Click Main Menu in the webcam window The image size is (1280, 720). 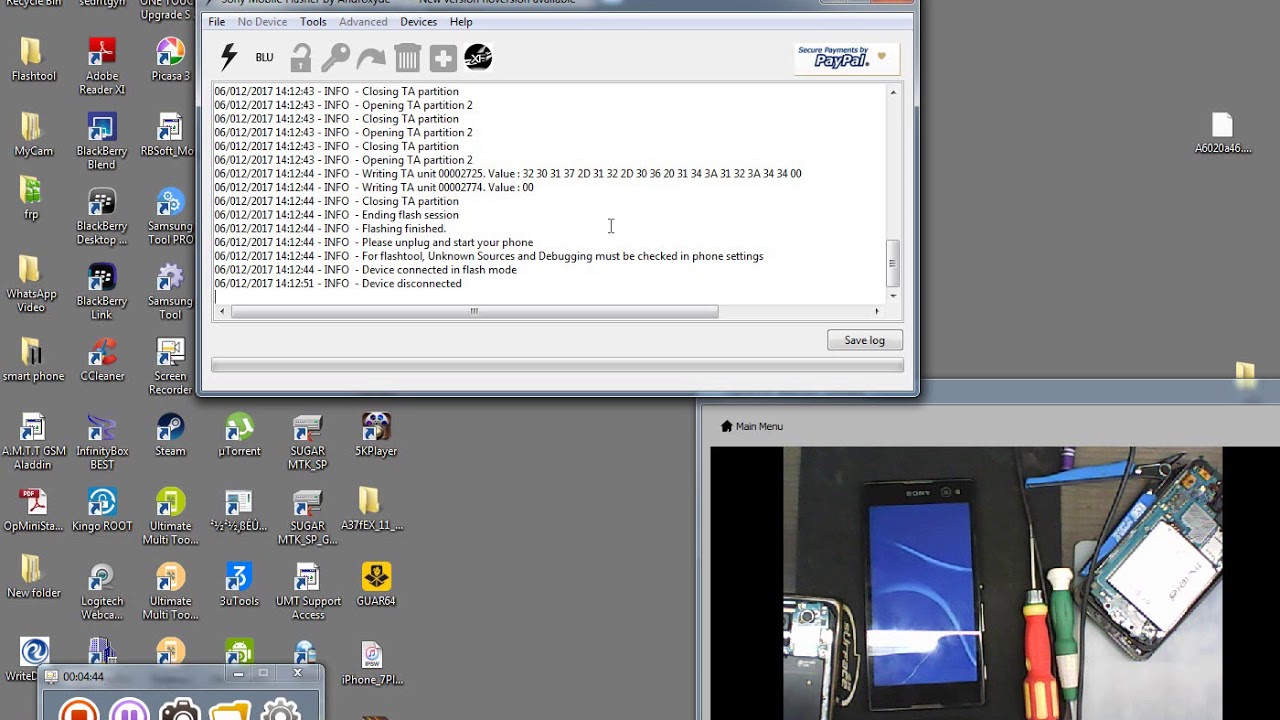pyautogui.click(x=751, y=426)
